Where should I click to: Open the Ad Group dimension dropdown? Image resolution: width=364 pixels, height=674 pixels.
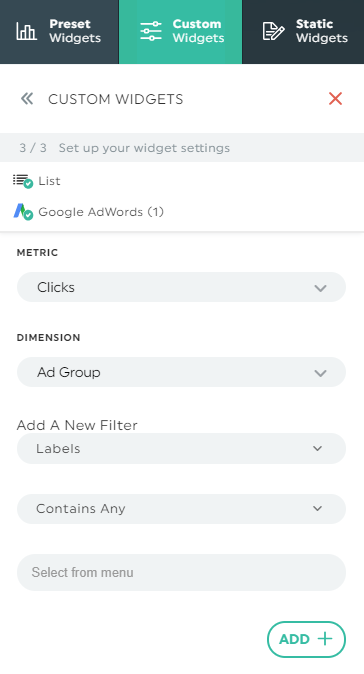[181, 372]
